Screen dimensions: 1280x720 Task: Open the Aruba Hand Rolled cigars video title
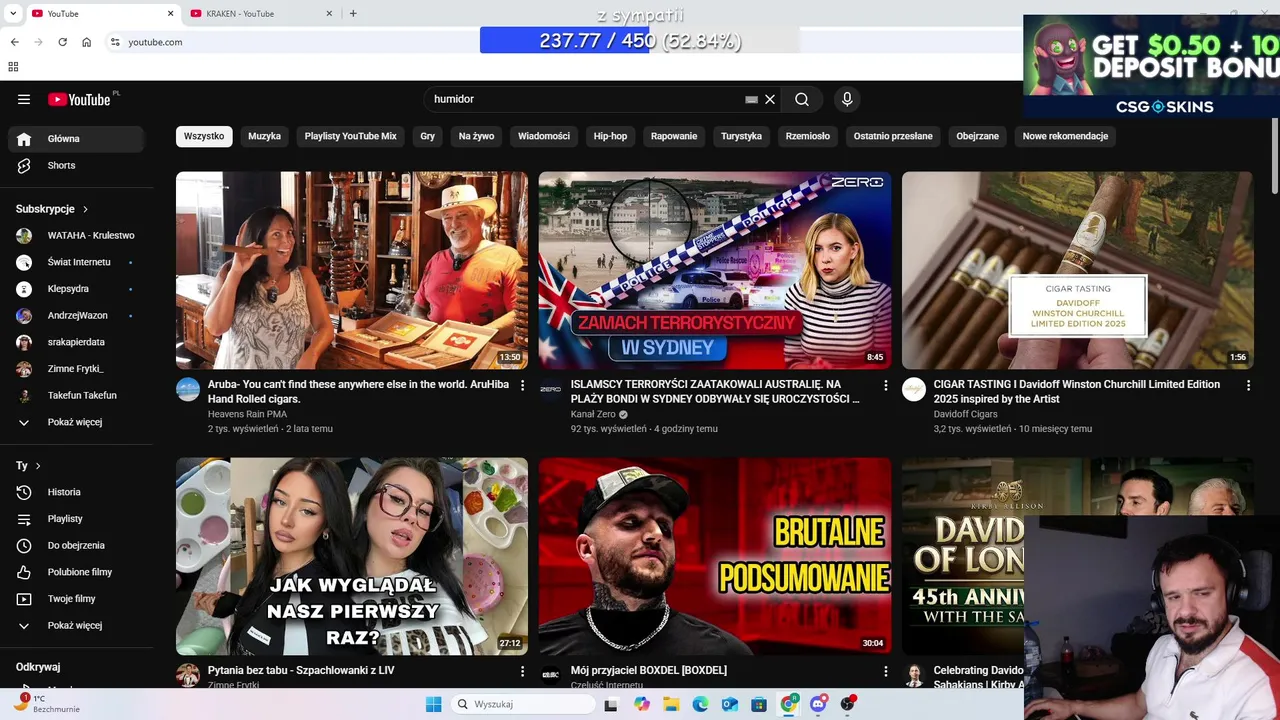point(358,391)
